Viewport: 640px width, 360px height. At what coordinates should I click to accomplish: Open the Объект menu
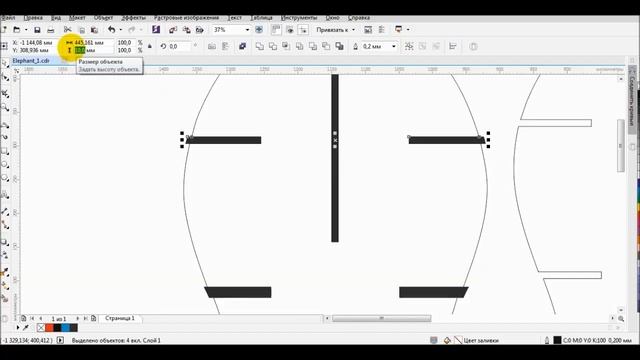(103, 18)
